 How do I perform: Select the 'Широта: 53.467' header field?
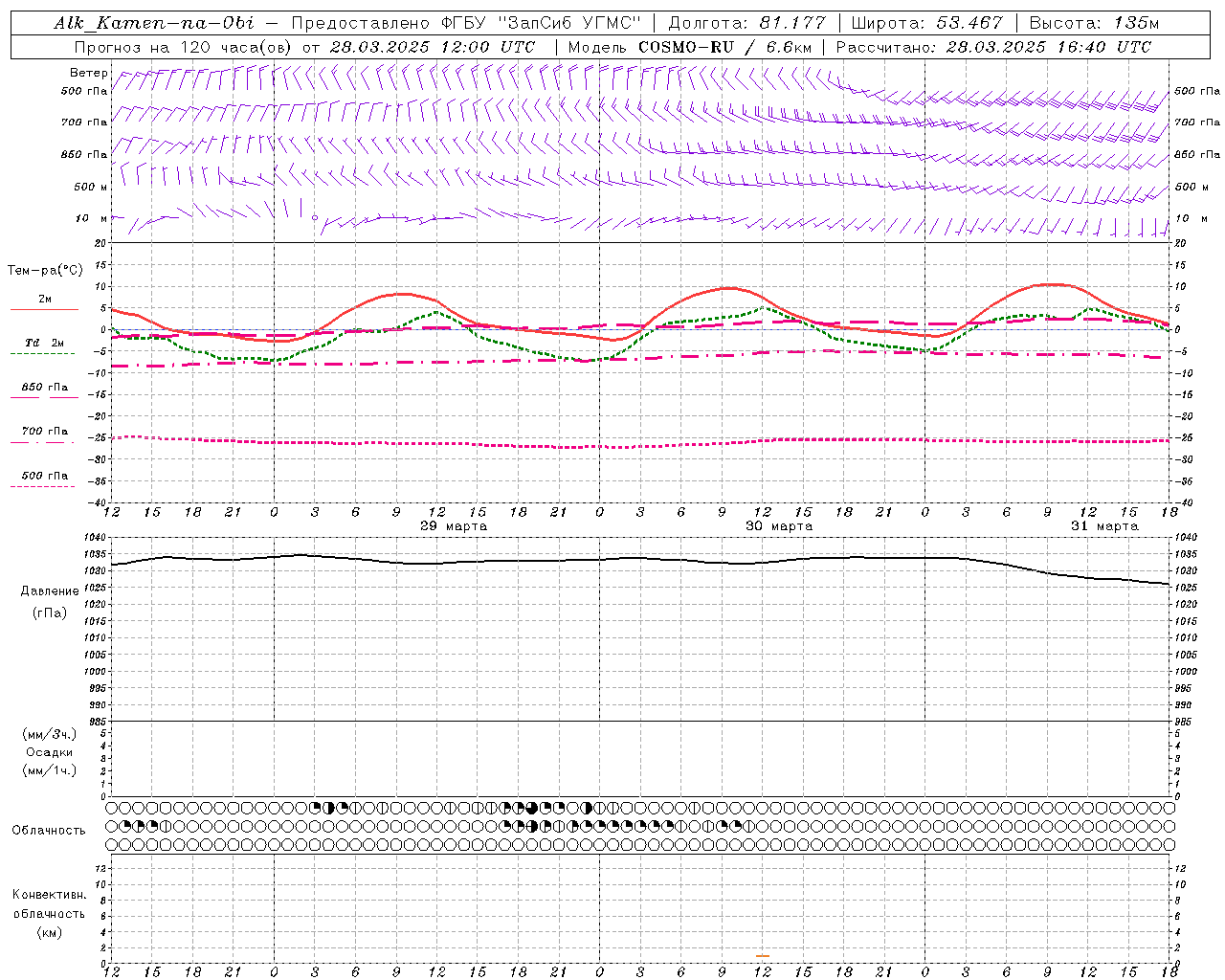(x=926, y=23)
